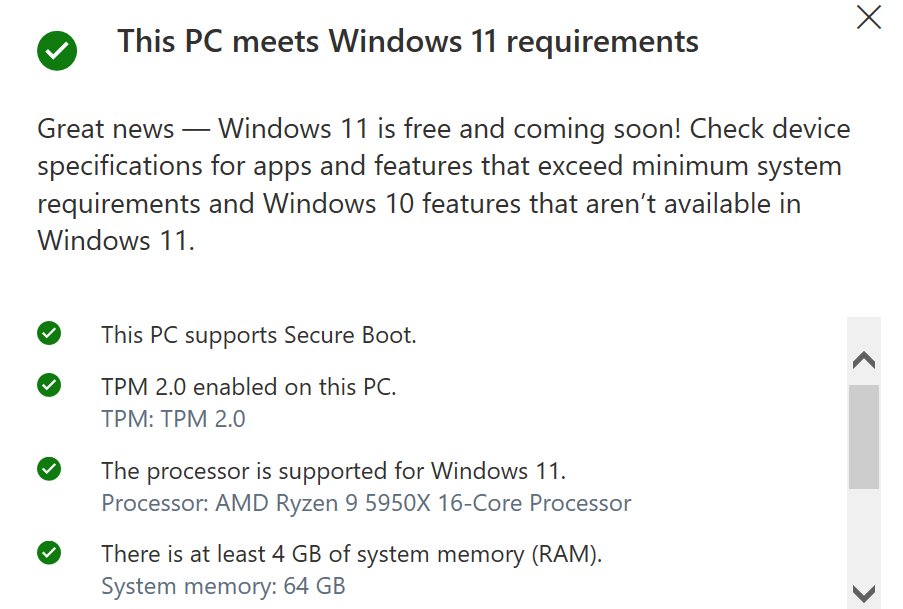The width and height of the screenshot is (903, 609).
Task: Select the 'at least 4 GB of system memory' line
Action: click(x=351, y=553)
